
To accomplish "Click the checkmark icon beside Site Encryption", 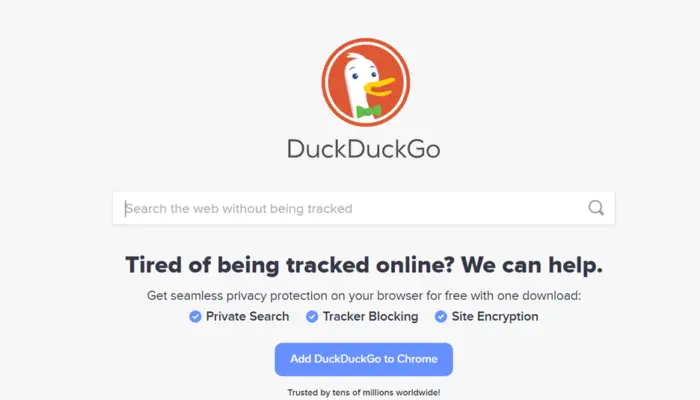I will pyautogui.click(x=441, y=317).
